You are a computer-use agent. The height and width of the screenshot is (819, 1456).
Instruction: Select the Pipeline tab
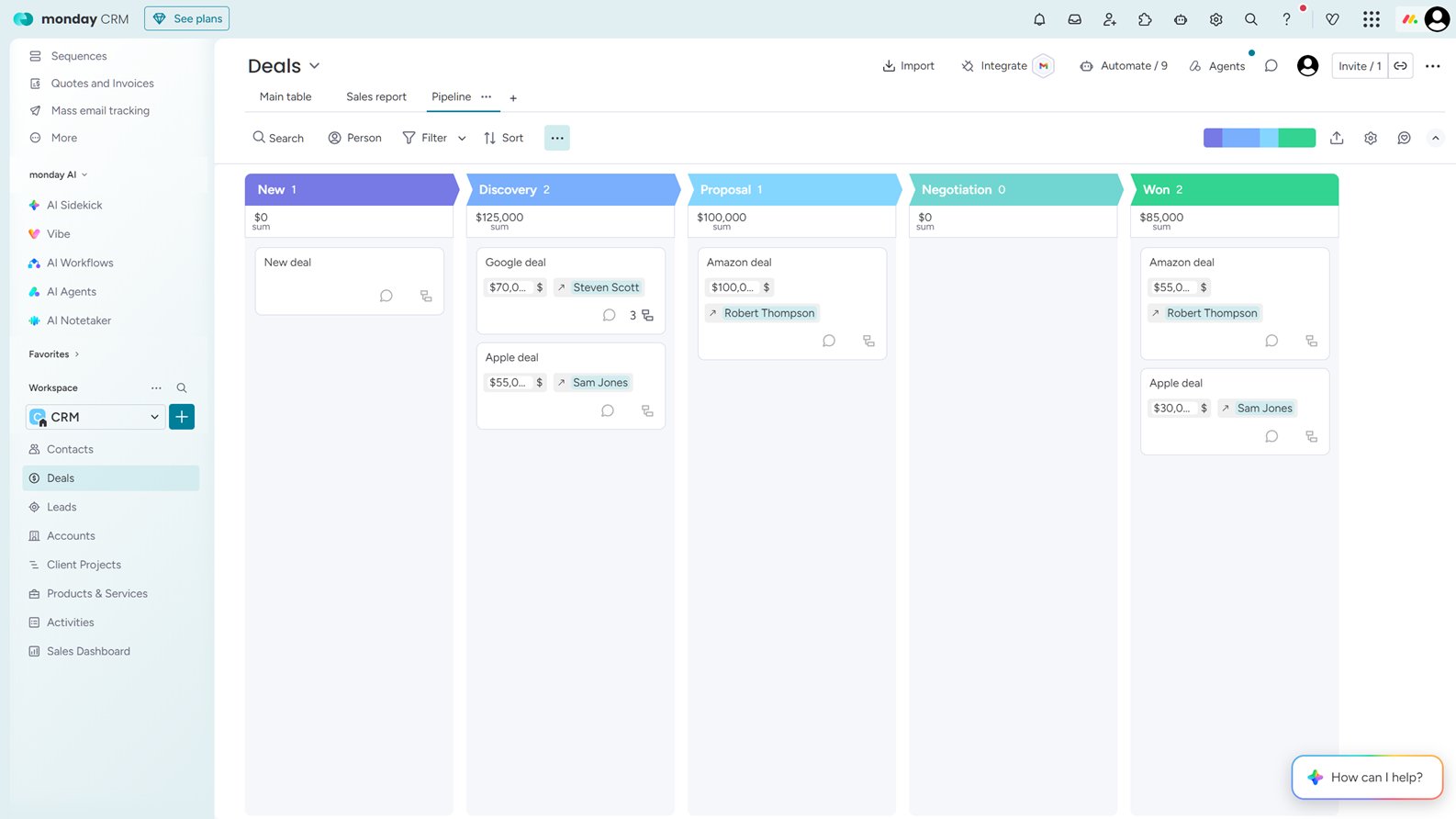pos(451,96)
